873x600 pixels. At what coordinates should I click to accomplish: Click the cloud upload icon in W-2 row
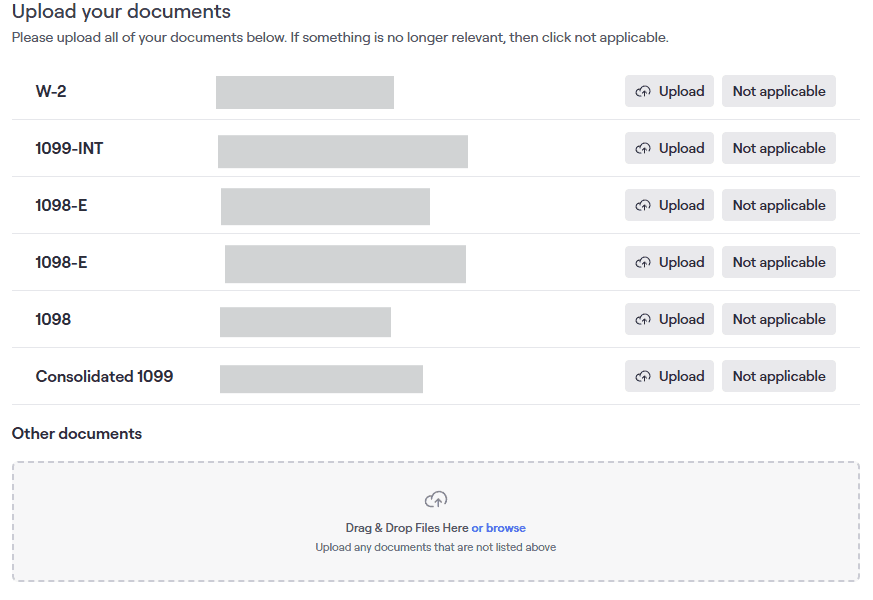644,91
